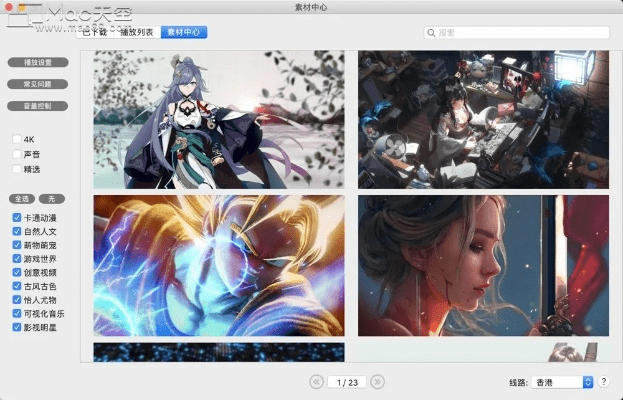Open the Super Saiyan lightning wallpaper
The width and height of the screenshot is (623, 400).
219,265
